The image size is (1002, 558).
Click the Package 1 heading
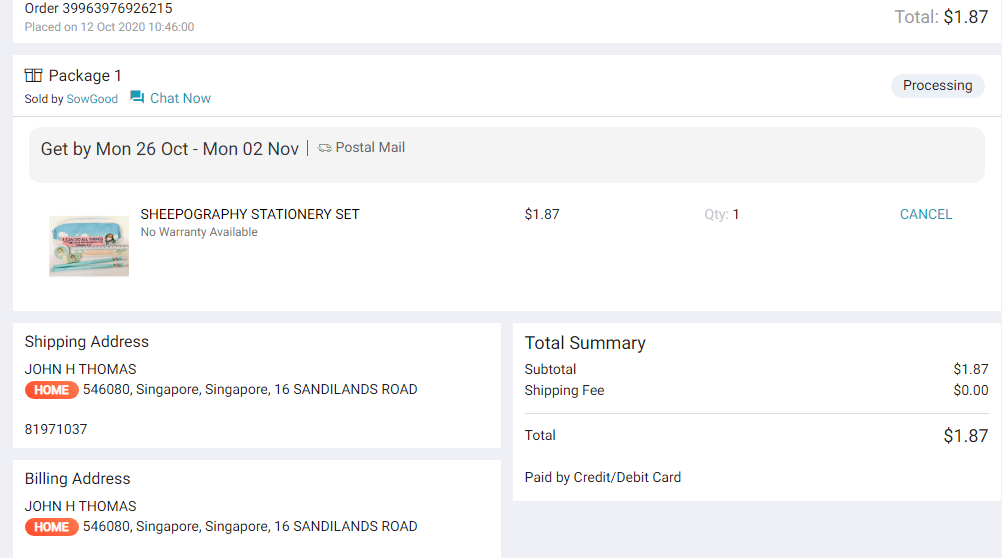(x=85, y=76)
